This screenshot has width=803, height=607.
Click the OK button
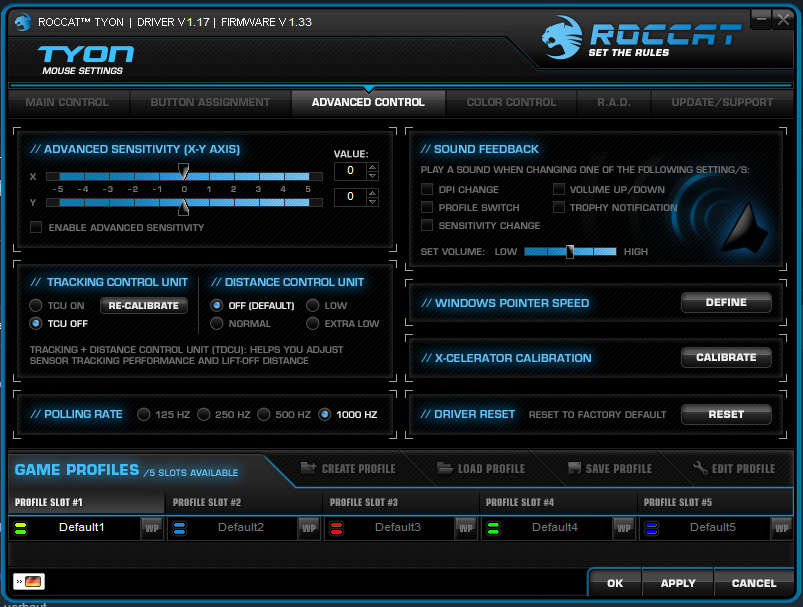[615, 583]
